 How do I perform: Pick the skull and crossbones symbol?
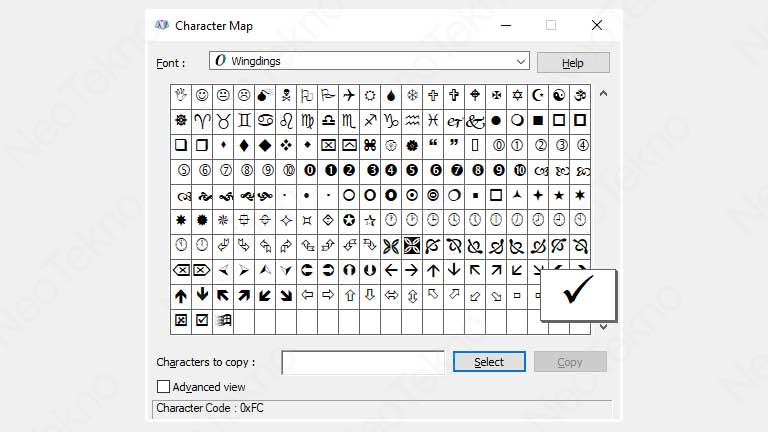pos(286,95)
